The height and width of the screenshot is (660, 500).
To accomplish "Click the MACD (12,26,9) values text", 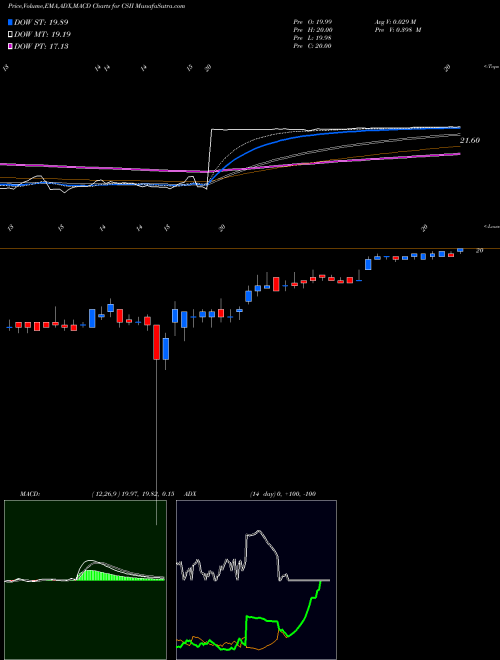I will click(133, 494).
